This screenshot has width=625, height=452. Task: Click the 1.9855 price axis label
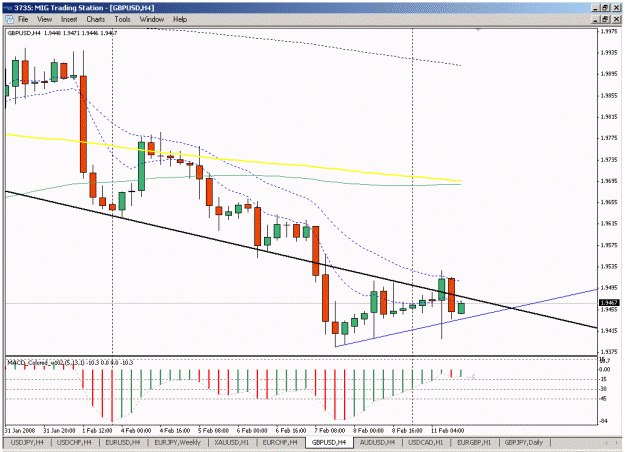pos(609,95)
